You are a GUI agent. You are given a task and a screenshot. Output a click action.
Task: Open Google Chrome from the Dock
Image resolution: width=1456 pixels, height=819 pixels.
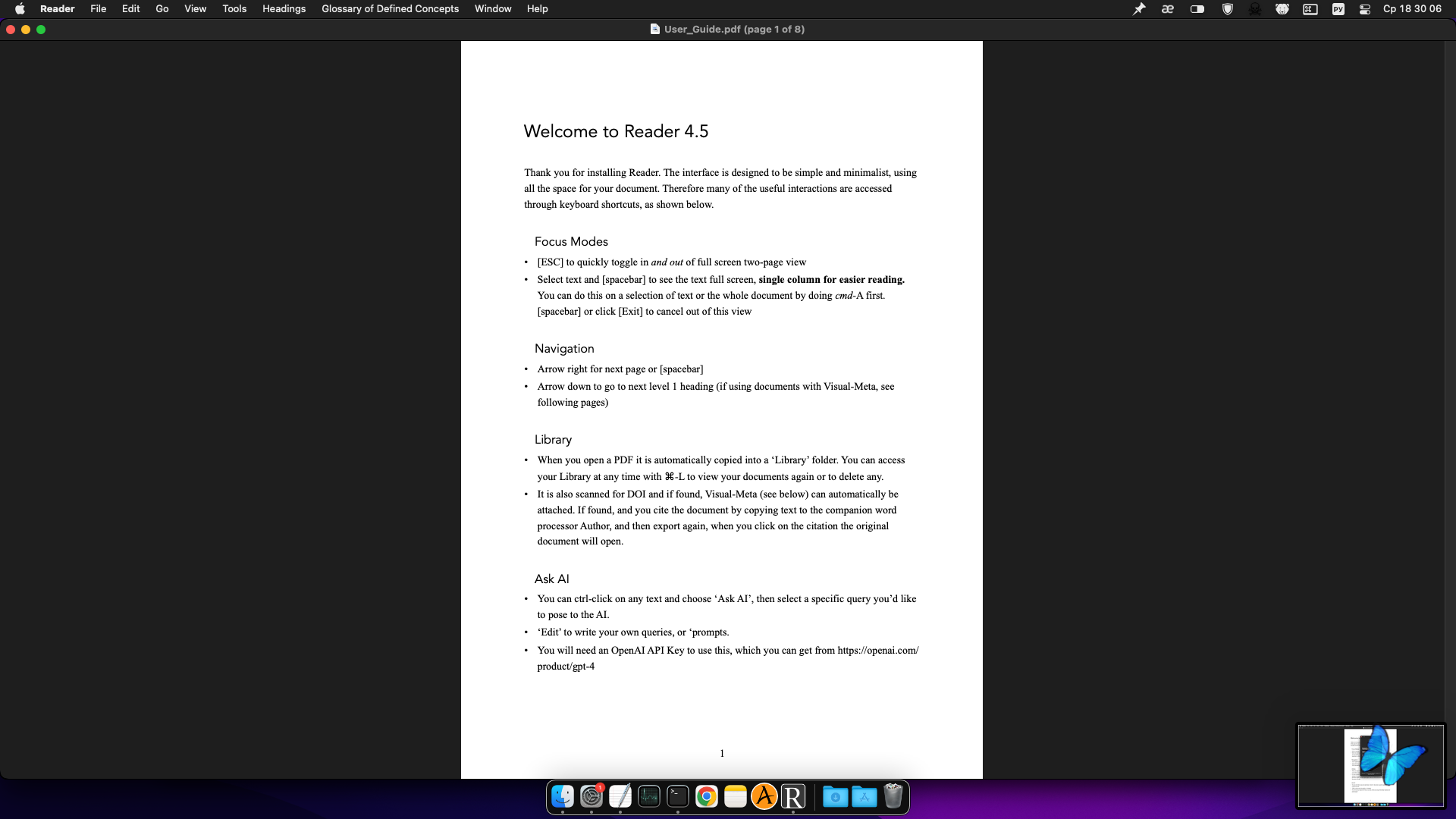point(707,796)
